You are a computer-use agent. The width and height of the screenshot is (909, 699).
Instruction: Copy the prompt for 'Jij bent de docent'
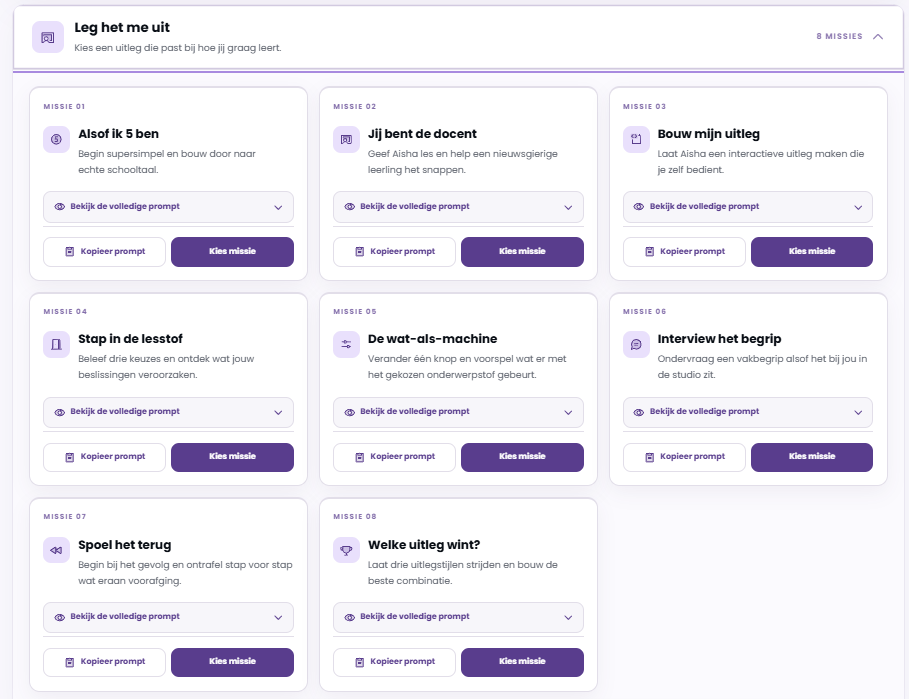click(x=394, y=252)
